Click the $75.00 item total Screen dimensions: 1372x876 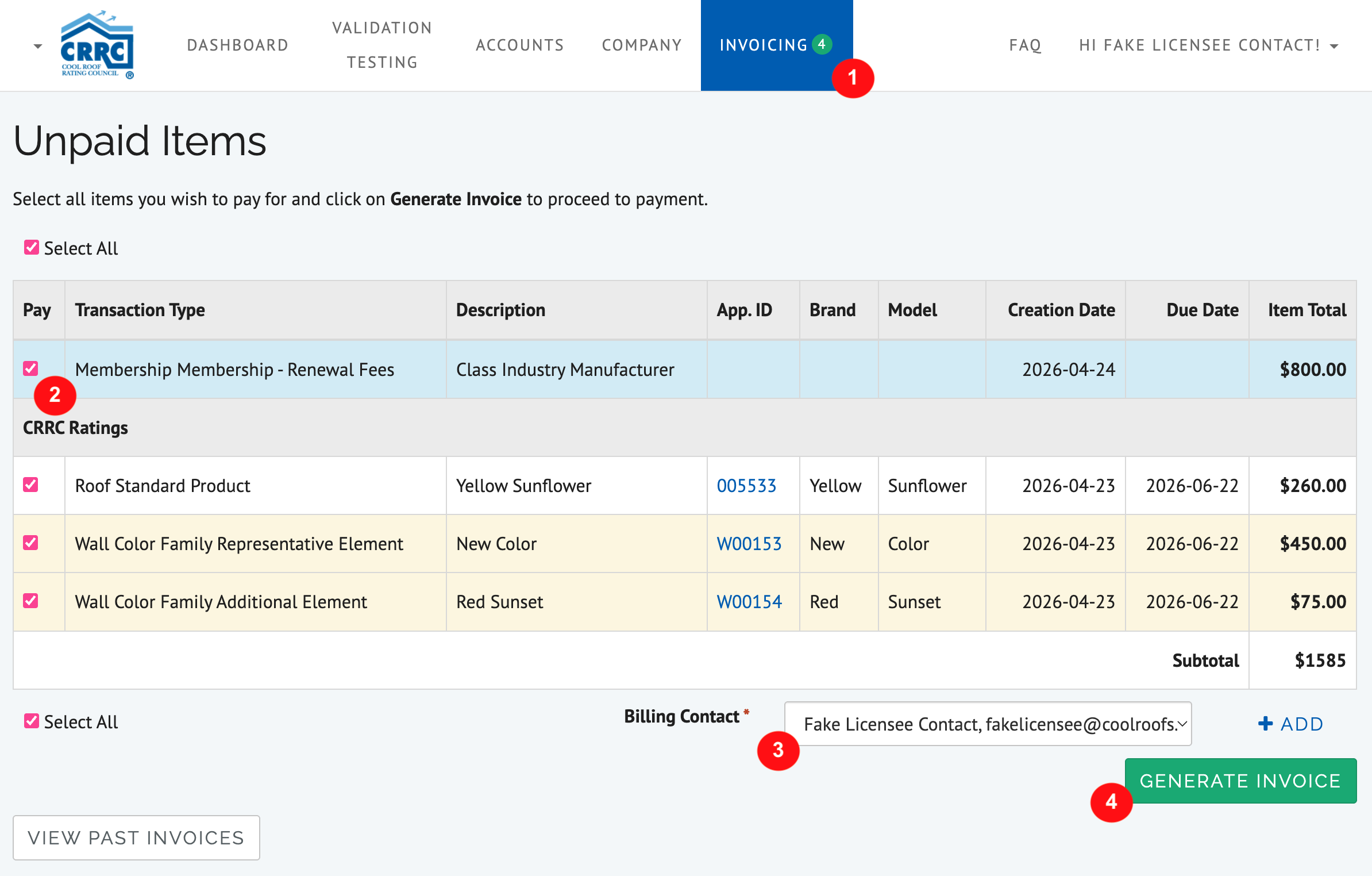[1318, 602]
